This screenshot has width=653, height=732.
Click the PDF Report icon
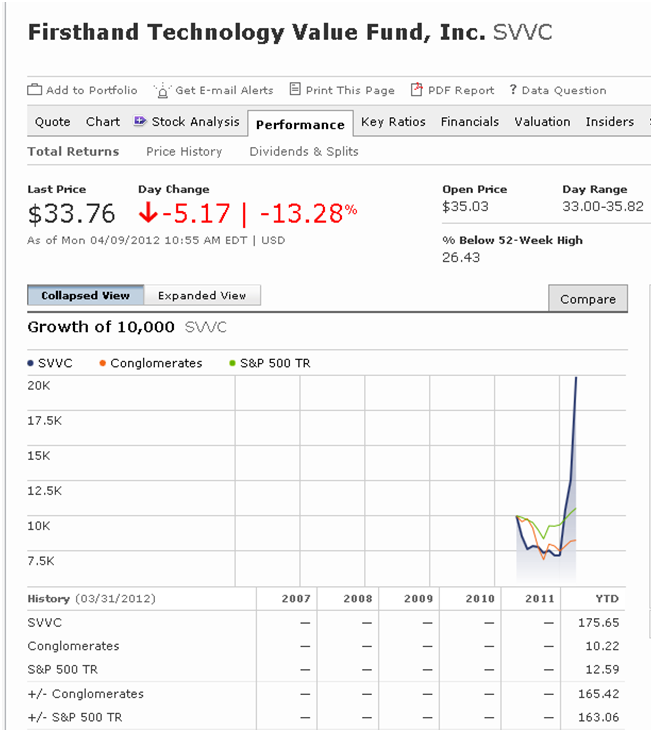tap(417, 90)
